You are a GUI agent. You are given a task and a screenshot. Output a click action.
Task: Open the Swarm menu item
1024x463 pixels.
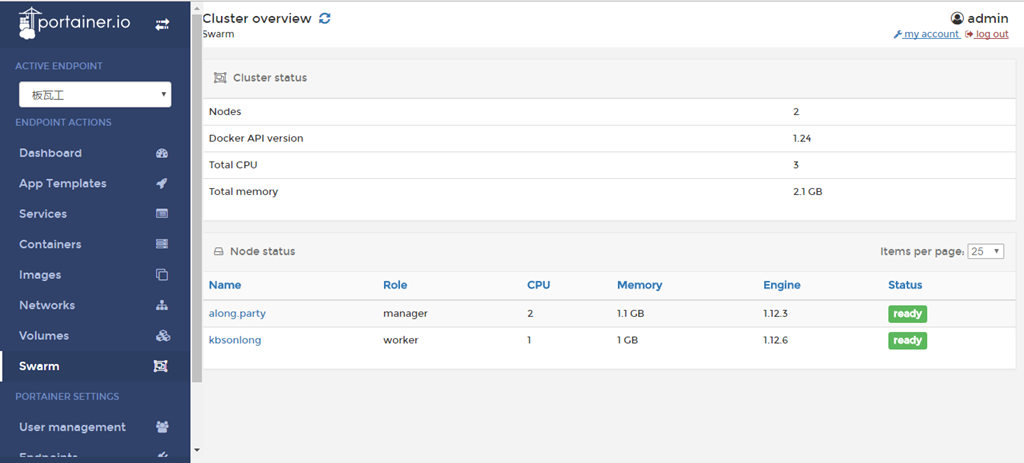click(39, 366)
